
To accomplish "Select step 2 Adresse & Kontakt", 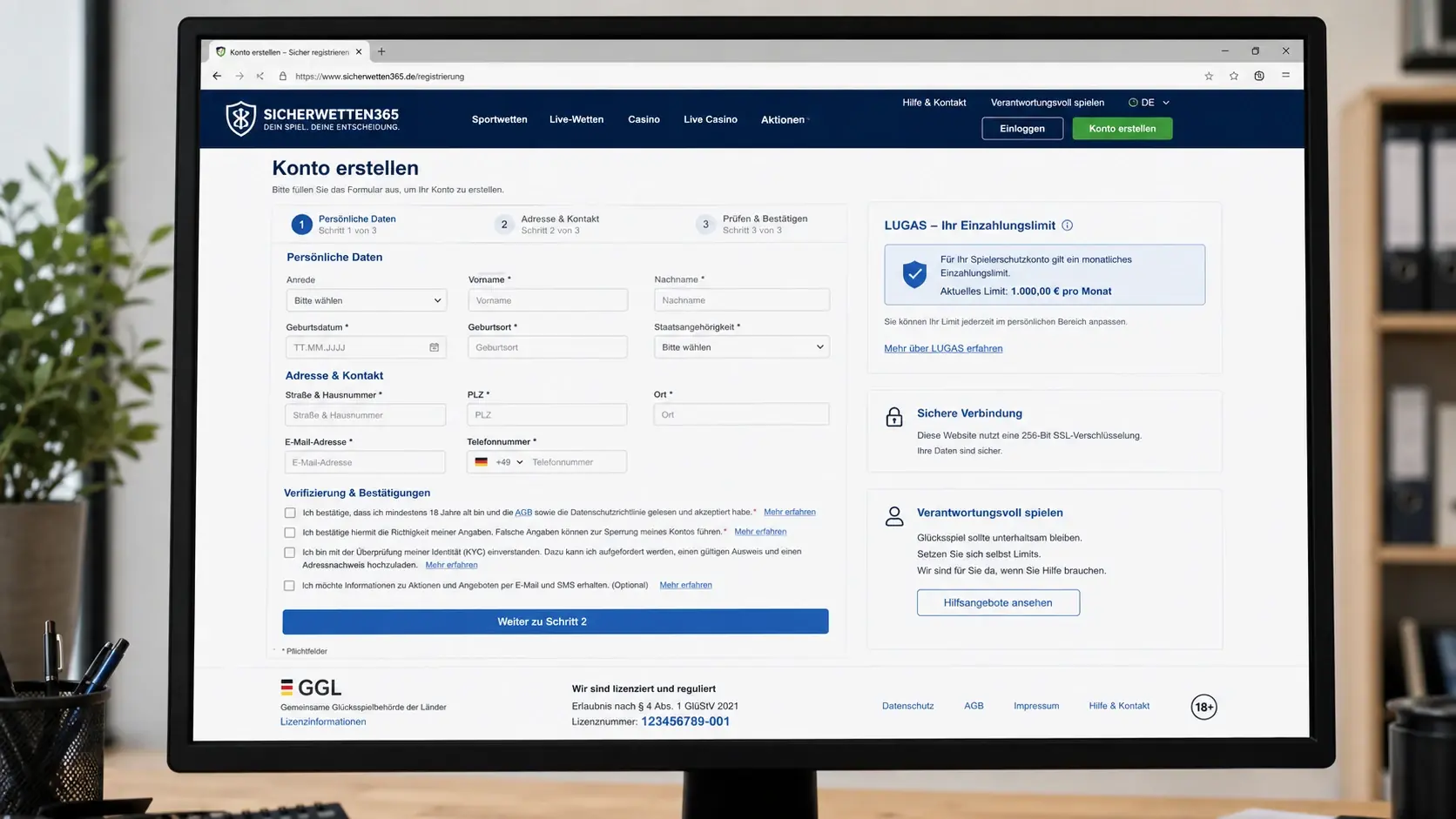I will click(547, 225).
